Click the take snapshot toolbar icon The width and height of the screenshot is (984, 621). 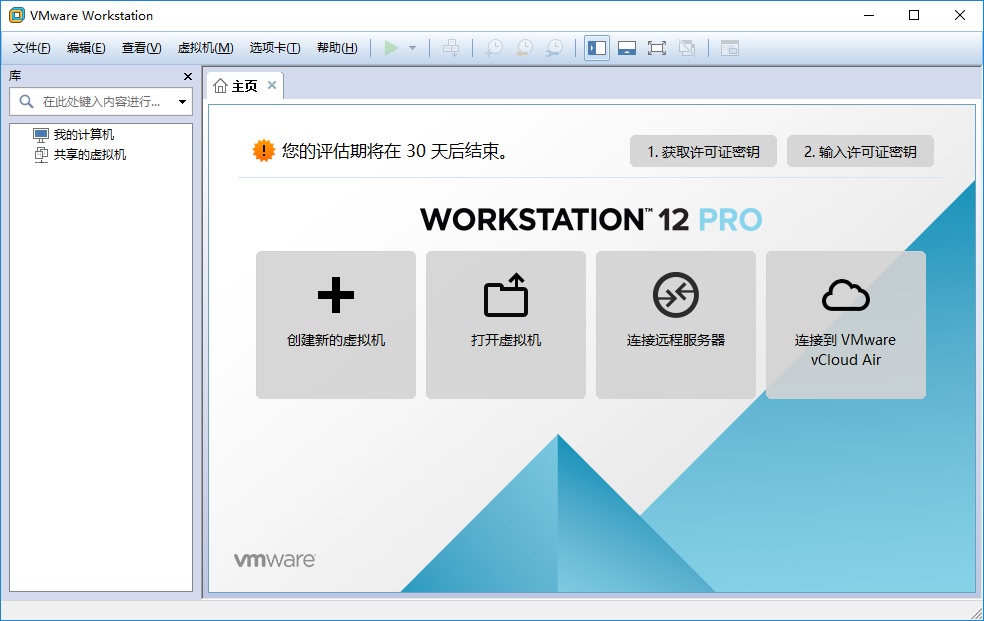(494, 48)
